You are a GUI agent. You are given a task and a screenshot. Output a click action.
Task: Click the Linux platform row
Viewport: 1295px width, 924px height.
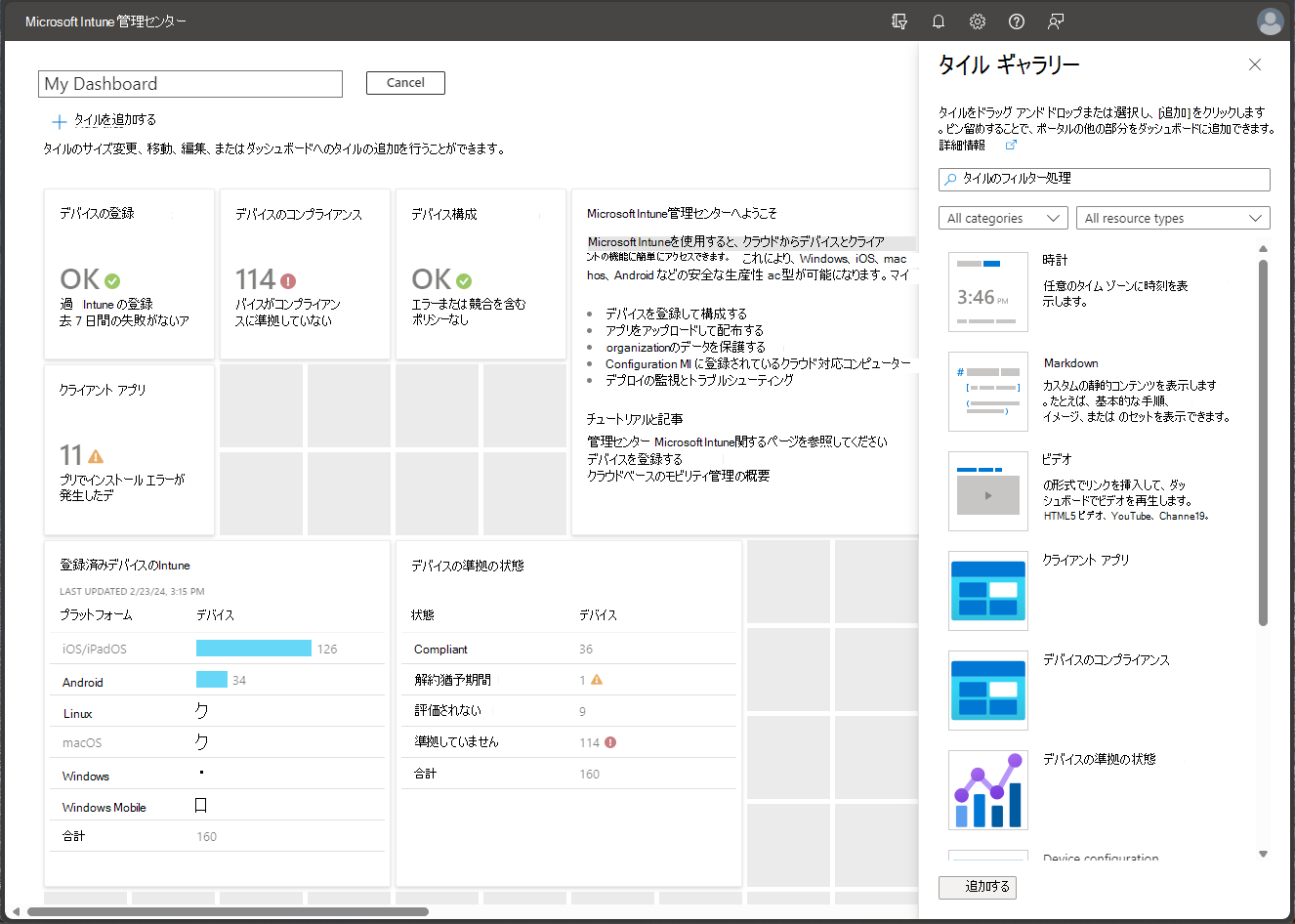217,713
